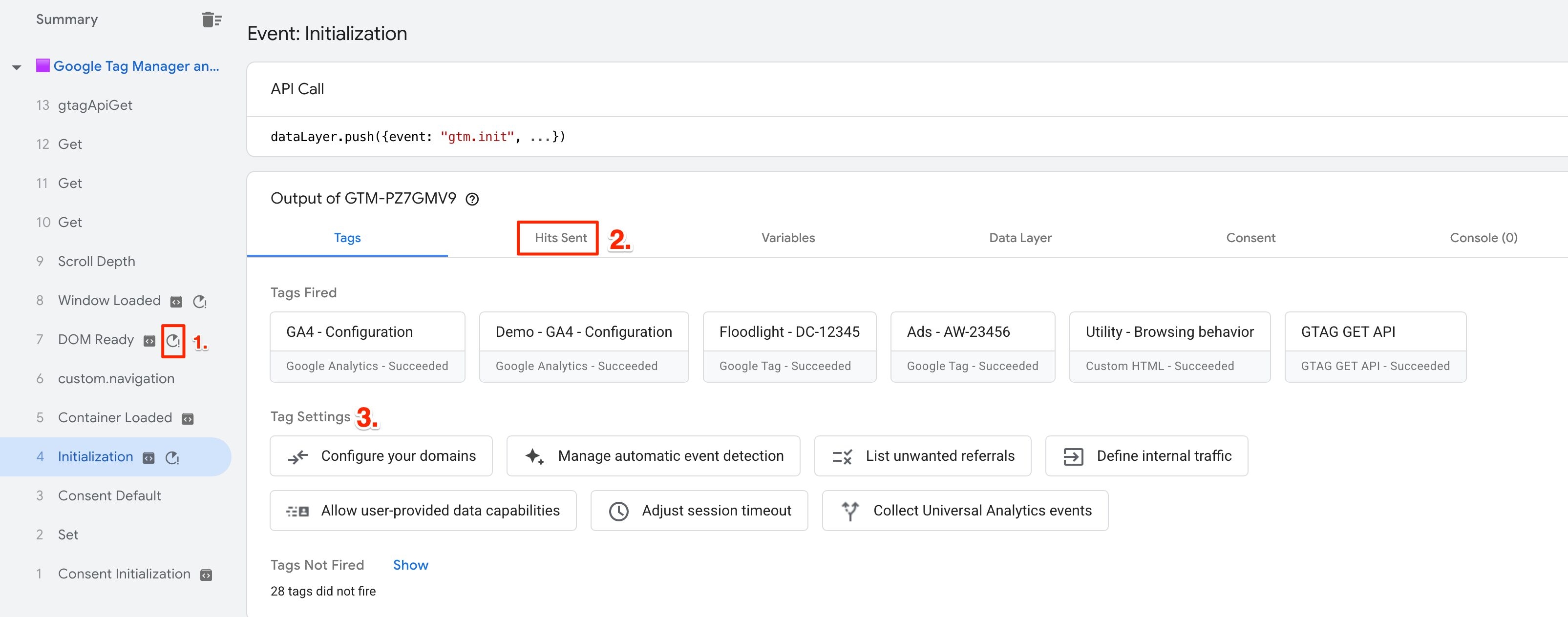Select the Consent tab
Image resolution: width=1568 pixels, height=617 pixels.
click(1250, 237)
